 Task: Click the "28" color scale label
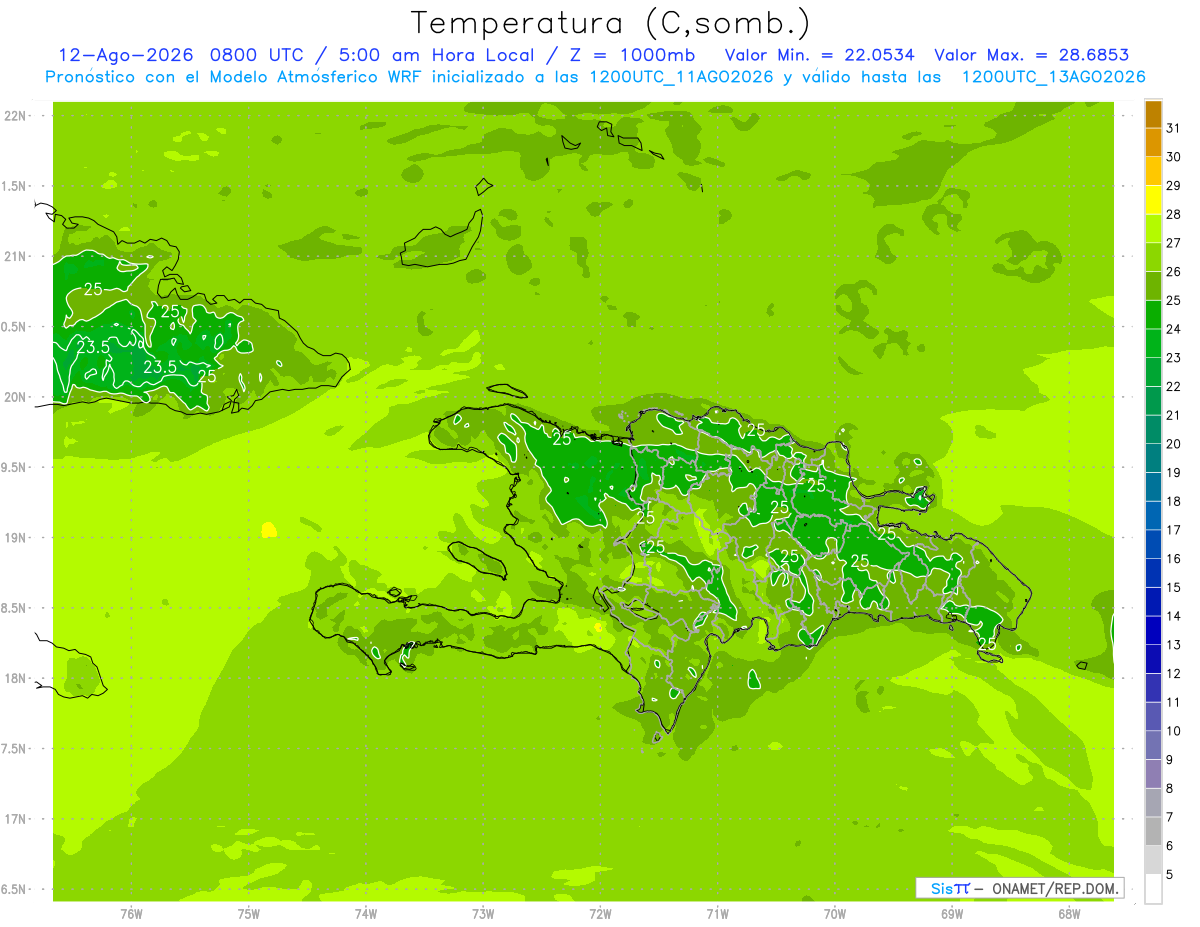(1174, 214)
